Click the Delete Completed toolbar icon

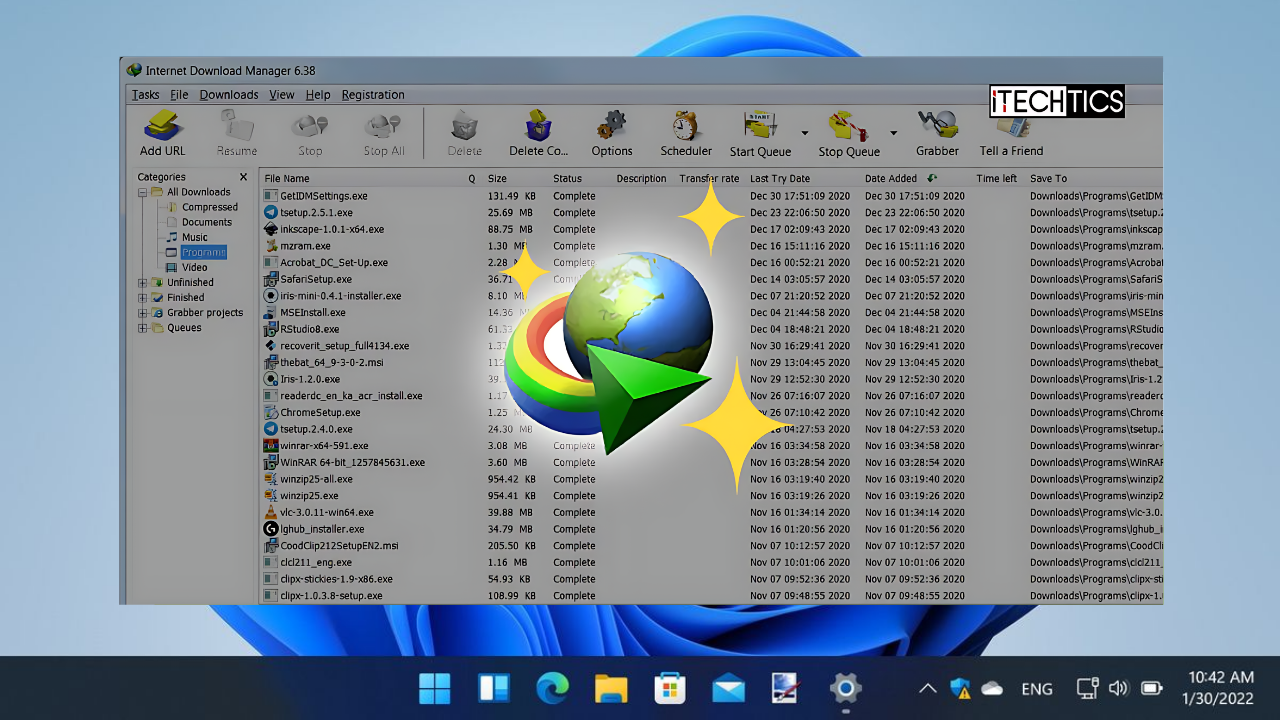538,125
